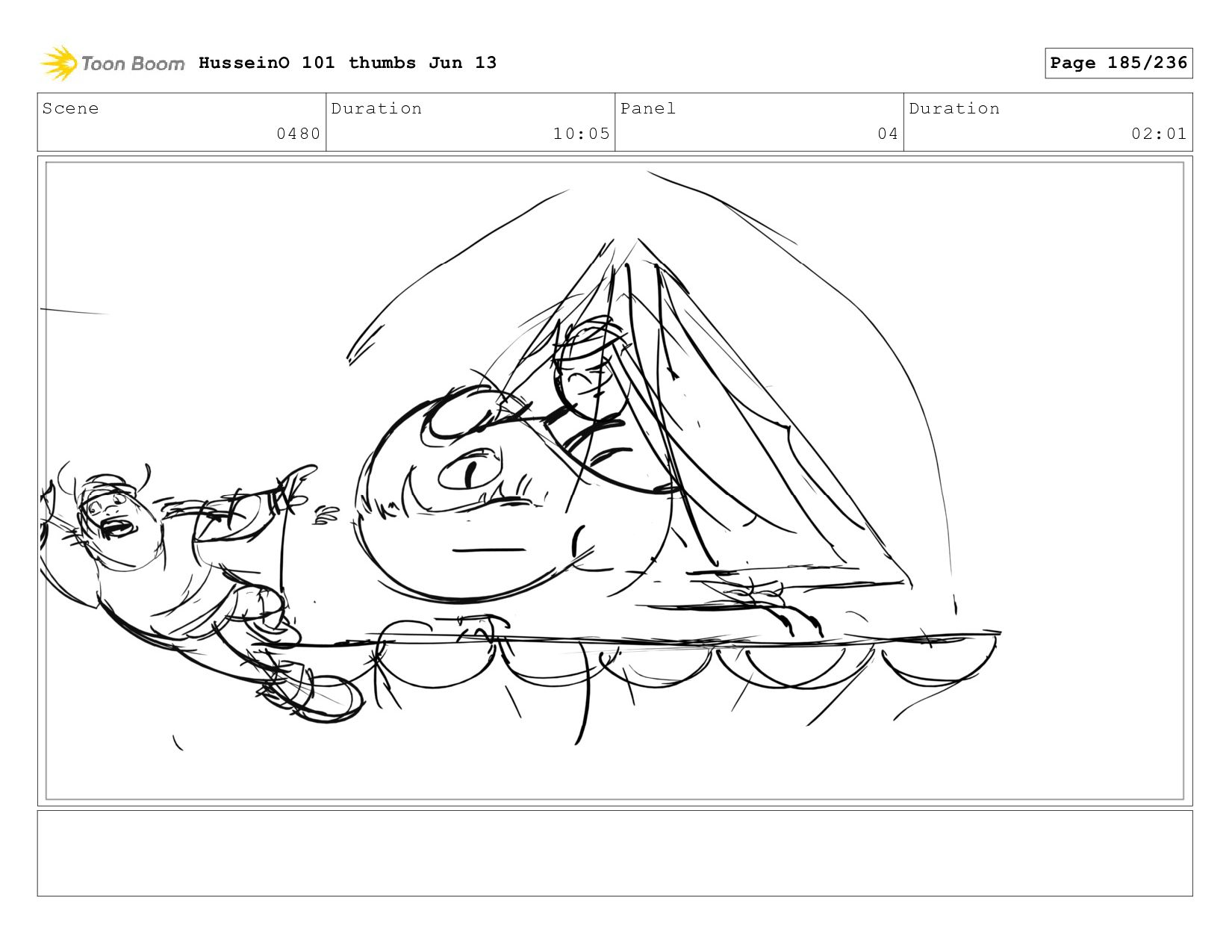This screenshot has height=952, width=1232.
Task: Select the scene number "0480"
Action: click(x=298, y=134)
